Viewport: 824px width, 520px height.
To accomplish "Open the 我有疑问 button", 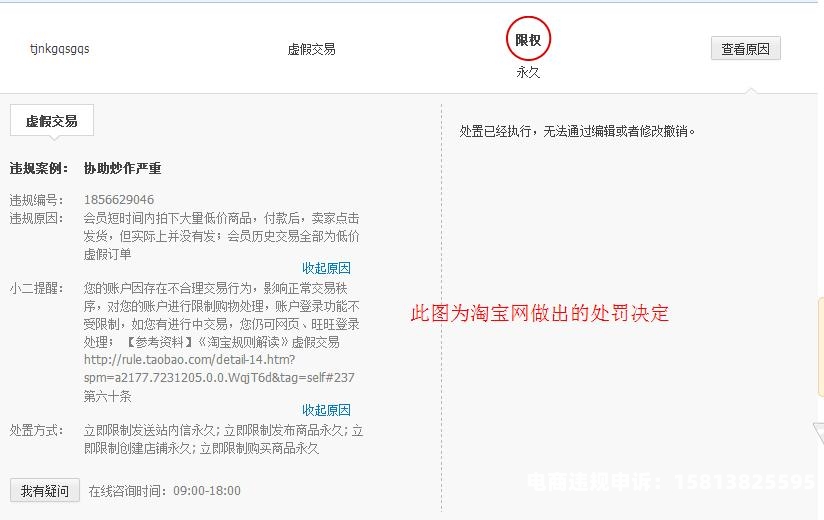I will (x=45, y=490).
